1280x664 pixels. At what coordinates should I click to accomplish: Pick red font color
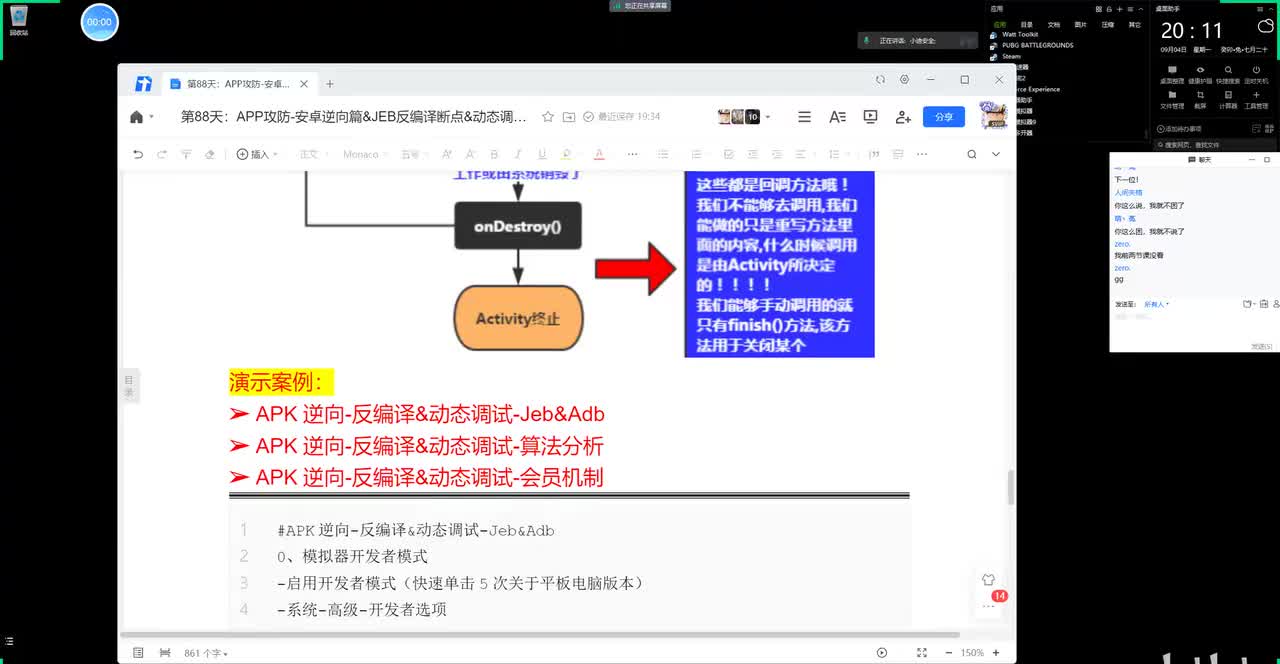click(599, 154)
